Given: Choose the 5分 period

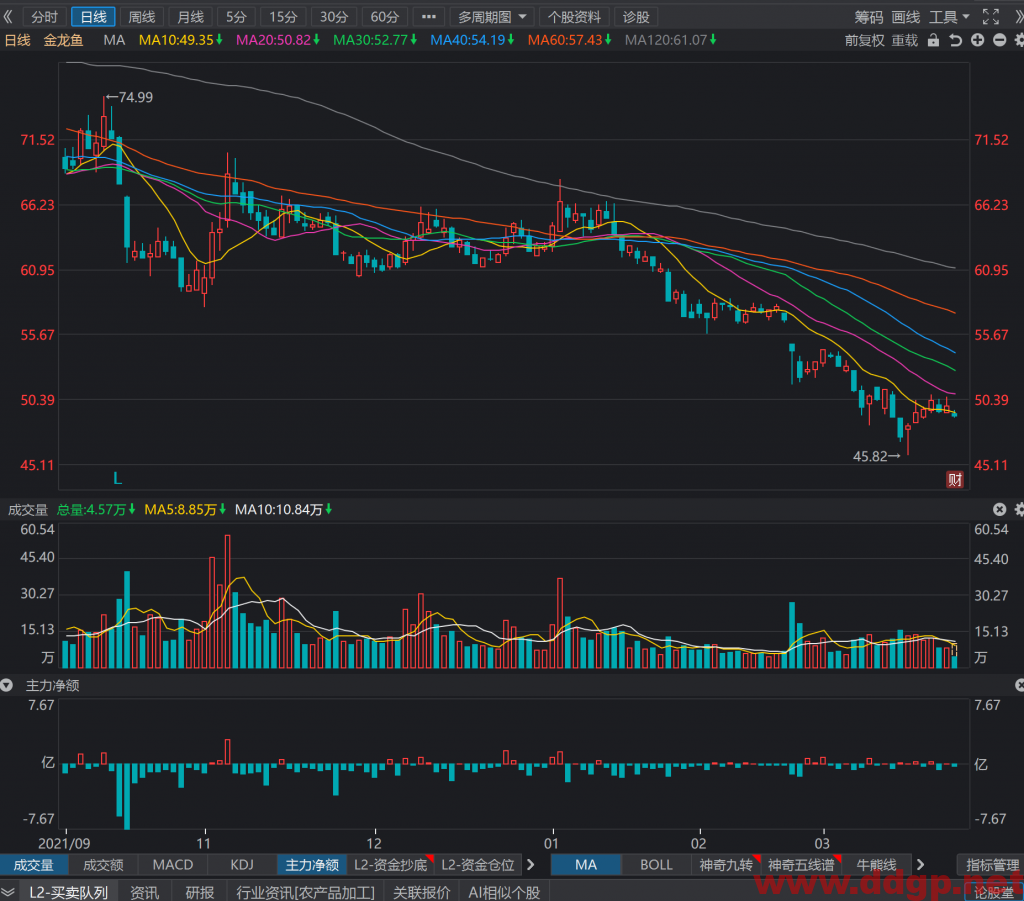Looking at the screenshot, I should [x=236, y=17].
